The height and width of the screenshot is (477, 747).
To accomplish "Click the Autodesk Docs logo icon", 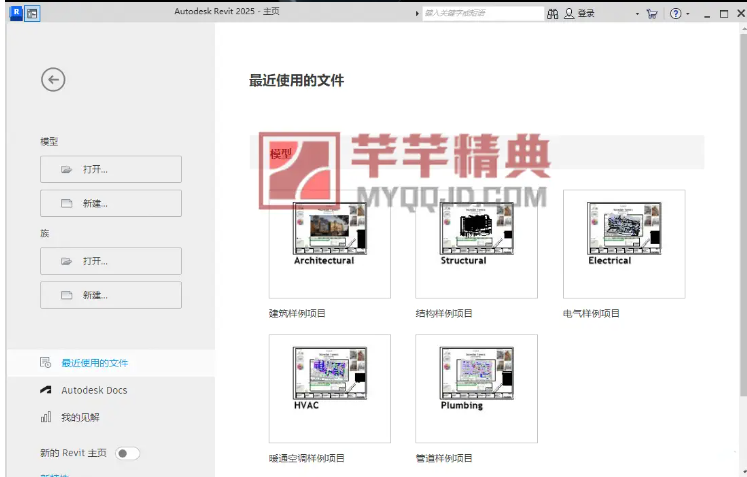I will coord(46,390).
